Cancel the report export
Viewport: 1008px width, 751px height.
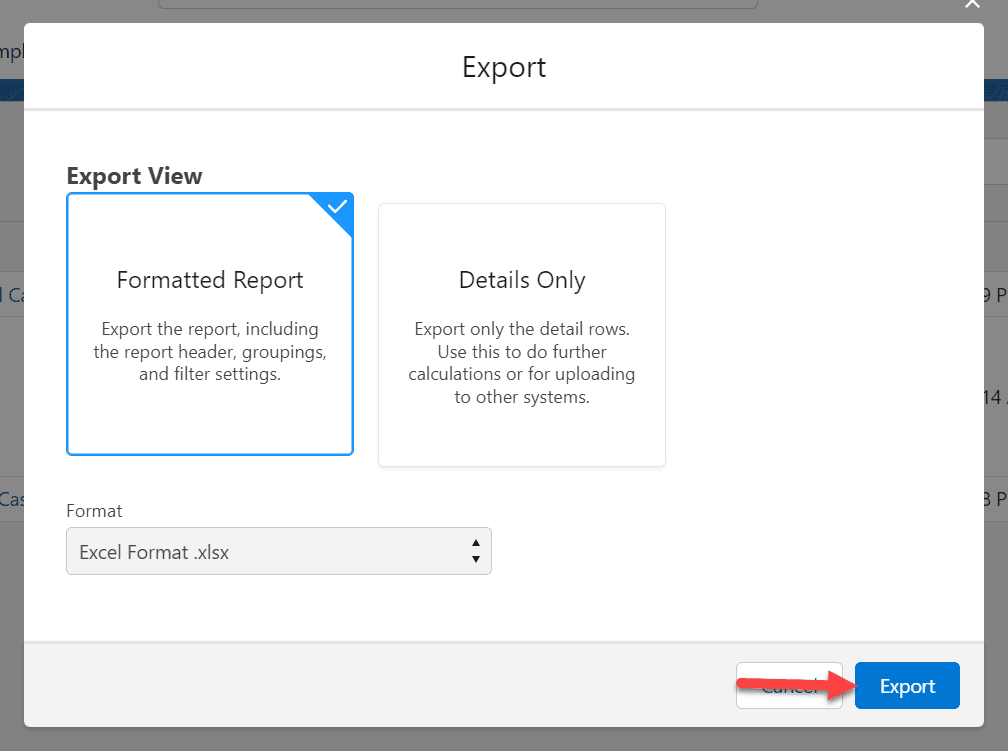tap(788, 686)
